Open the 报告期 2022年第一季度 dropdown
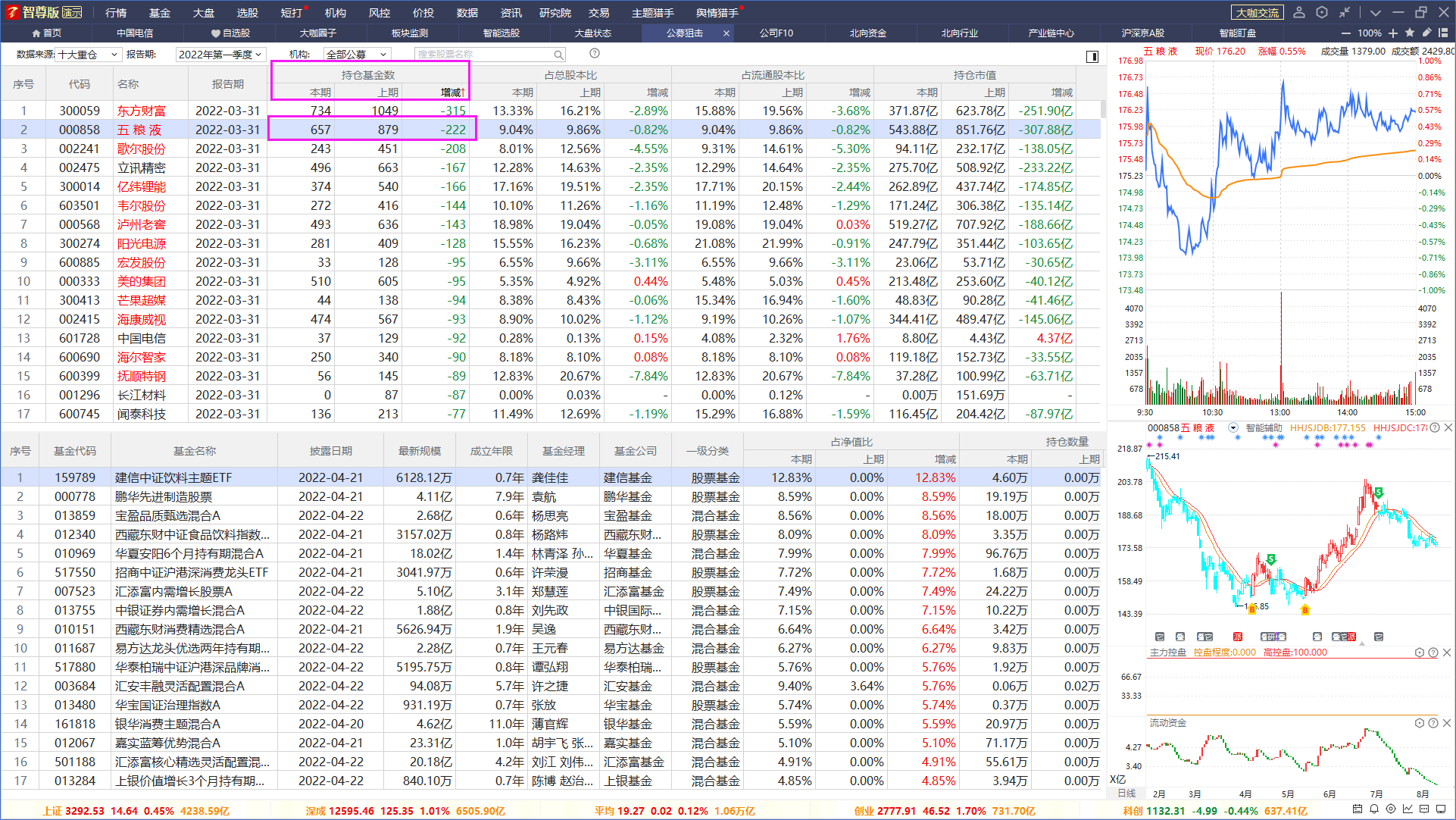The width and height of the screenshot is (1456, 820). coord(220,55)
